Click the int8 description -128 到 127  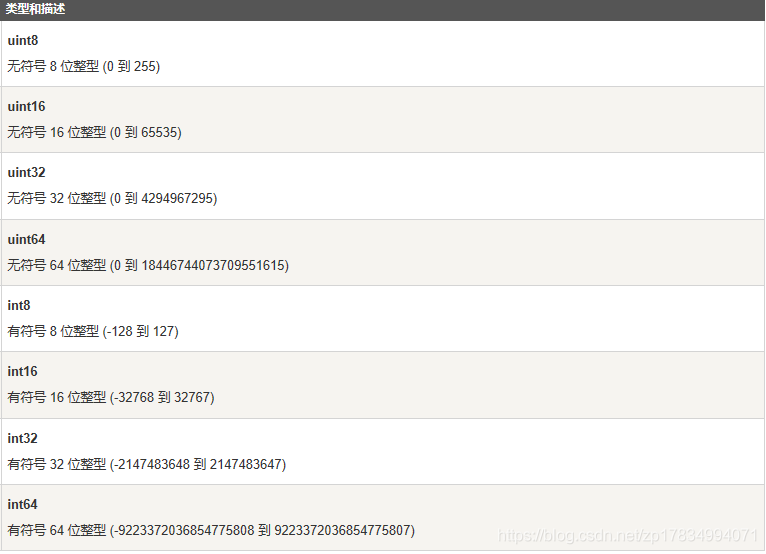click(x=141, y=331)
